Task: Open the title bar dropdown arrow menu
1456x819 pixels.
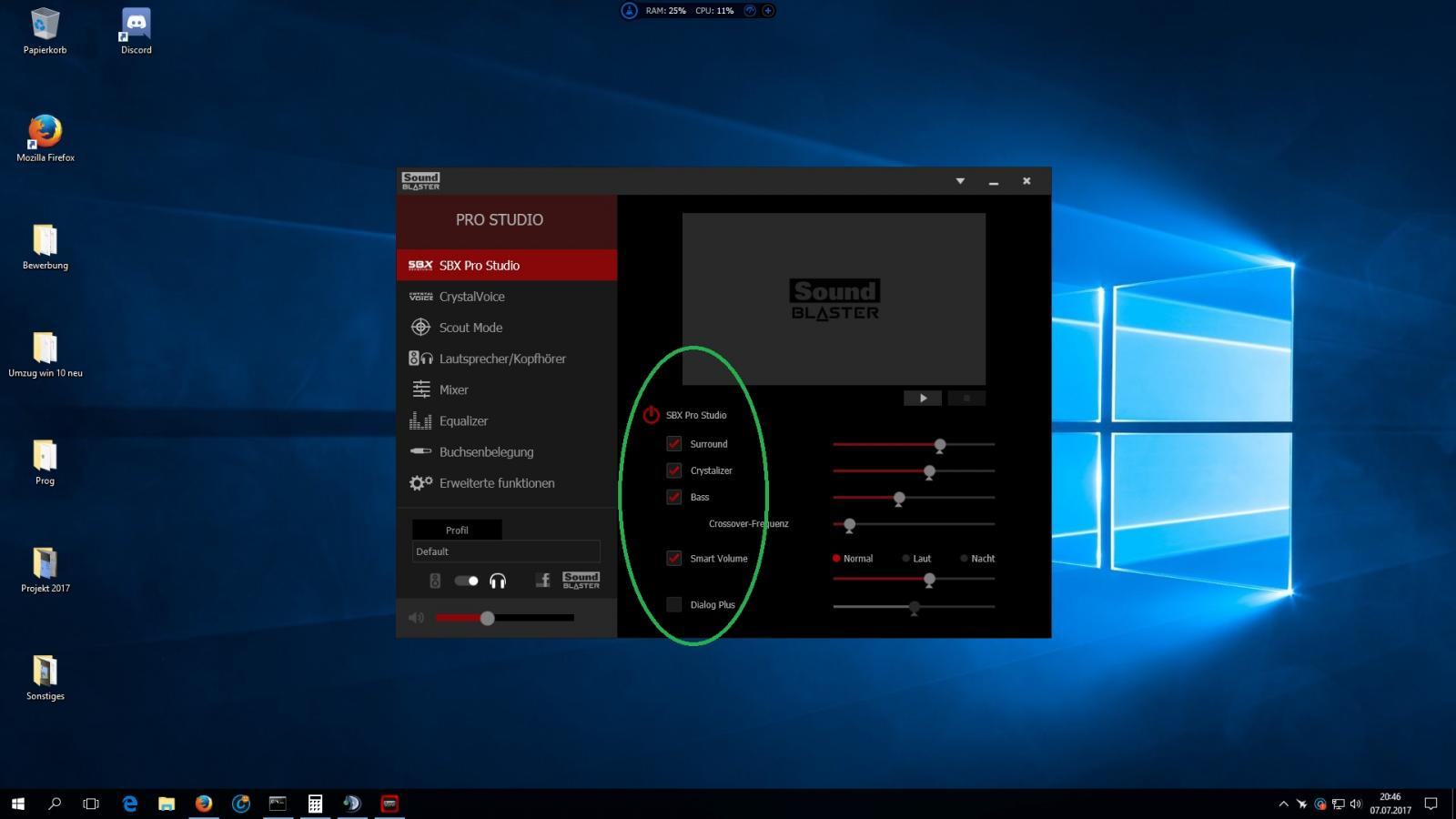Action: [x=960, y=181]
